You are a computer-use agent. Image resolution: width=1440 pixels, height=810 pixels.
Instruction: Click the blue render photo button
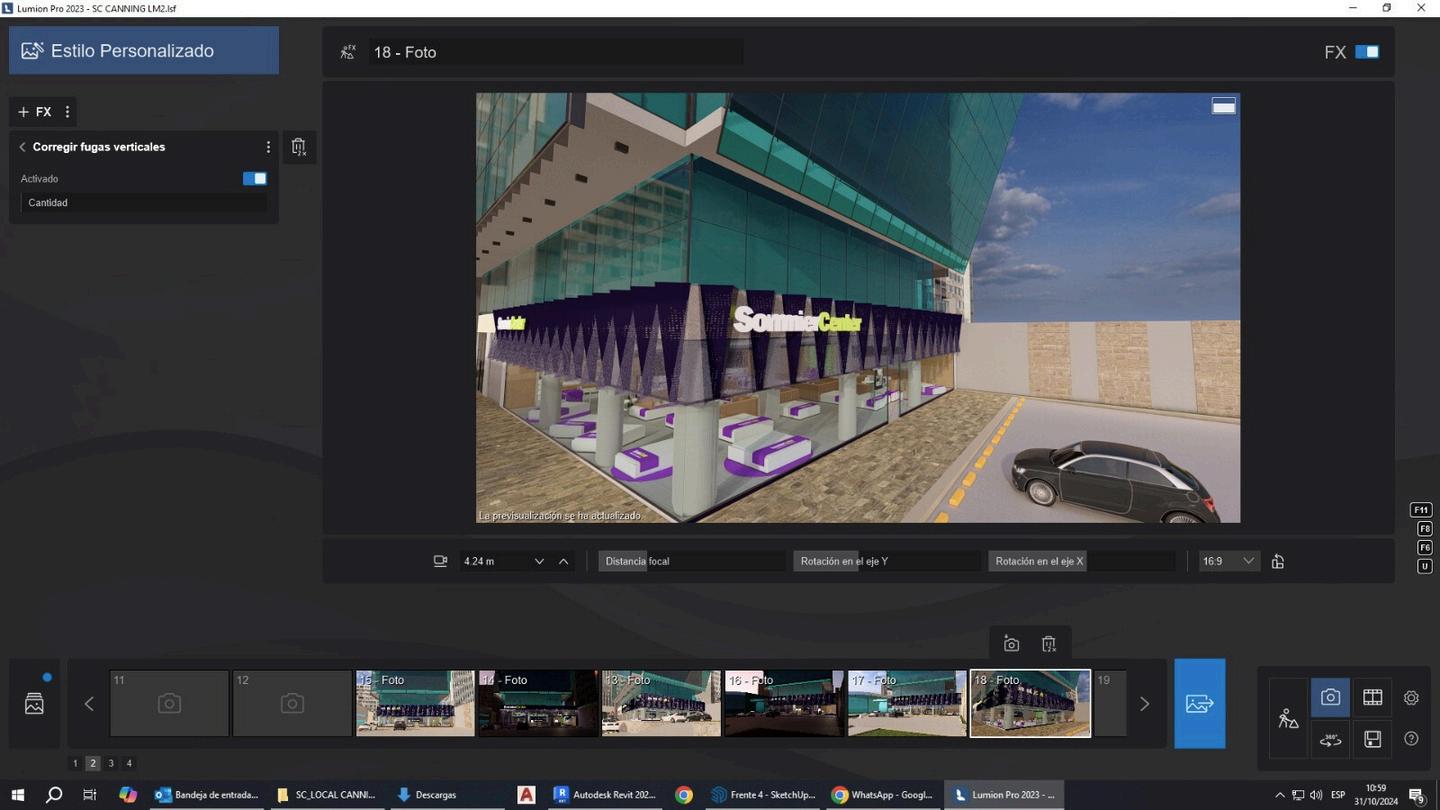click(1200, 703)
